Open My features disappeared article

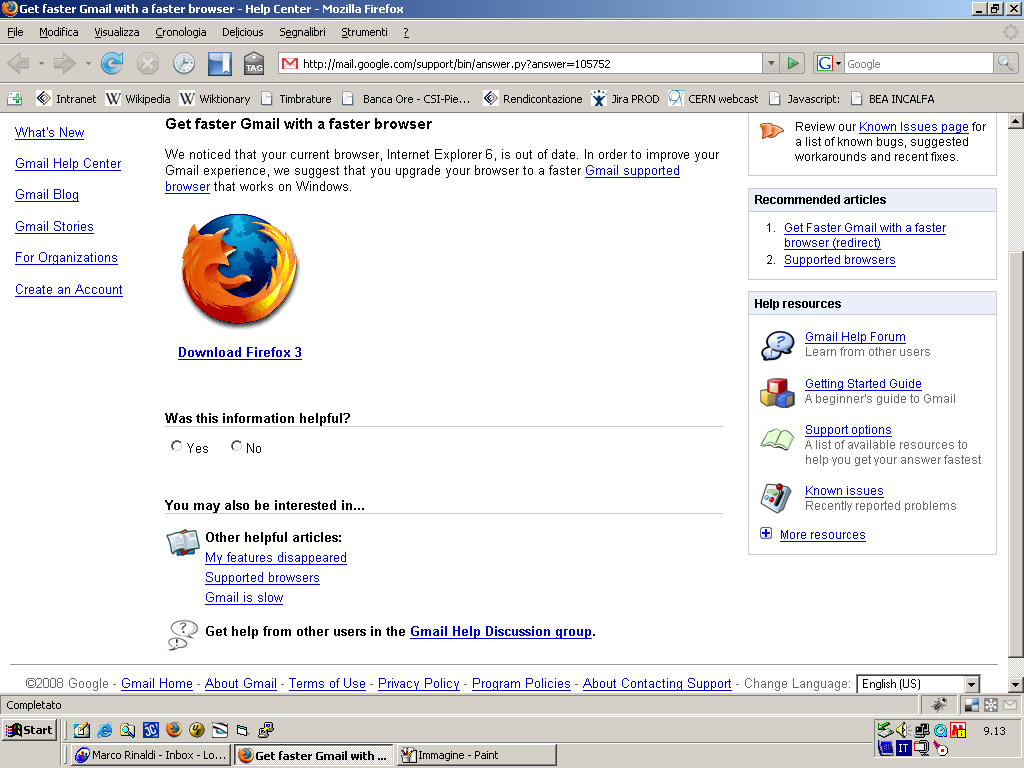point(276,557)
